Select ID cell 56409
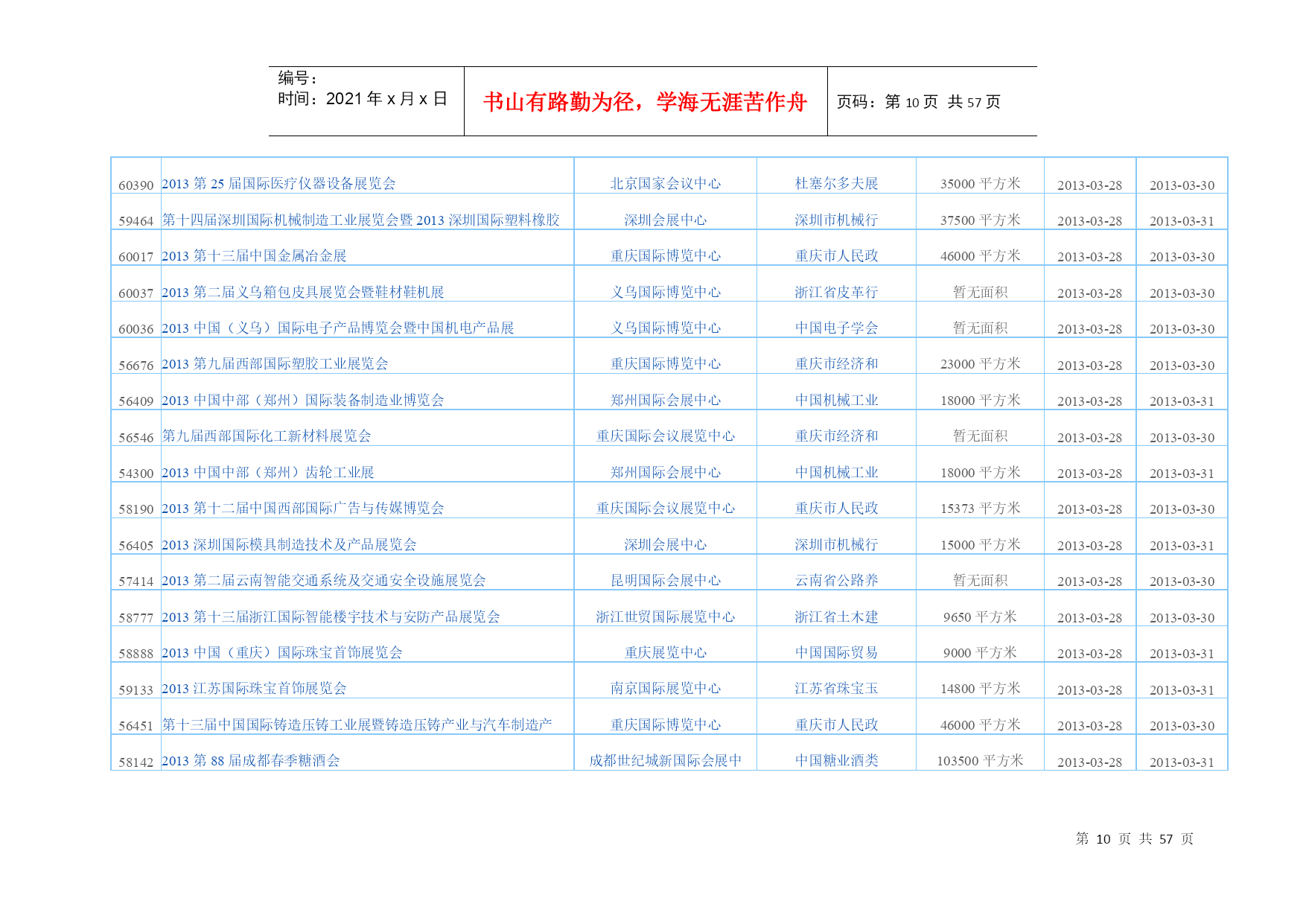 click(x=136, y=401)
